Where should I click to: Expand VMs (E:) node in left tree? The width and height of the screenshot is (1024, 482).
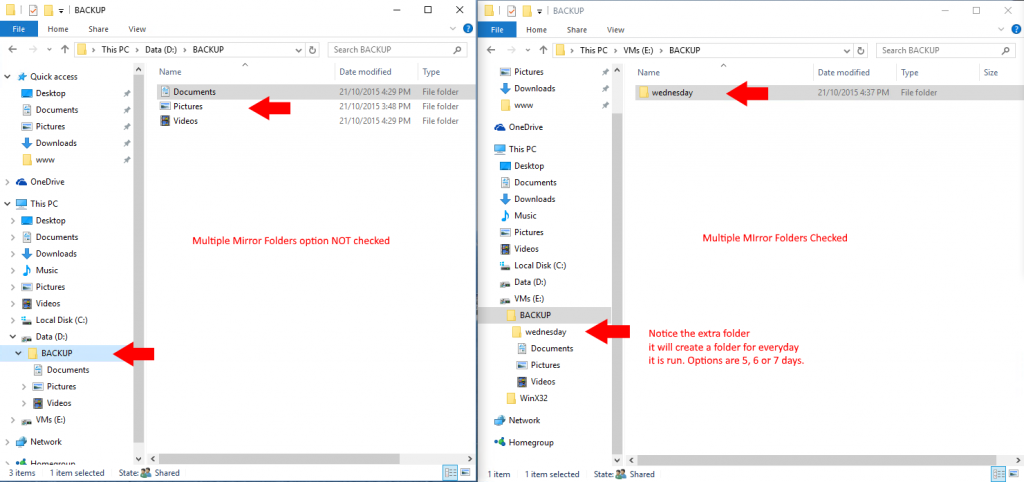click(13, 420)
